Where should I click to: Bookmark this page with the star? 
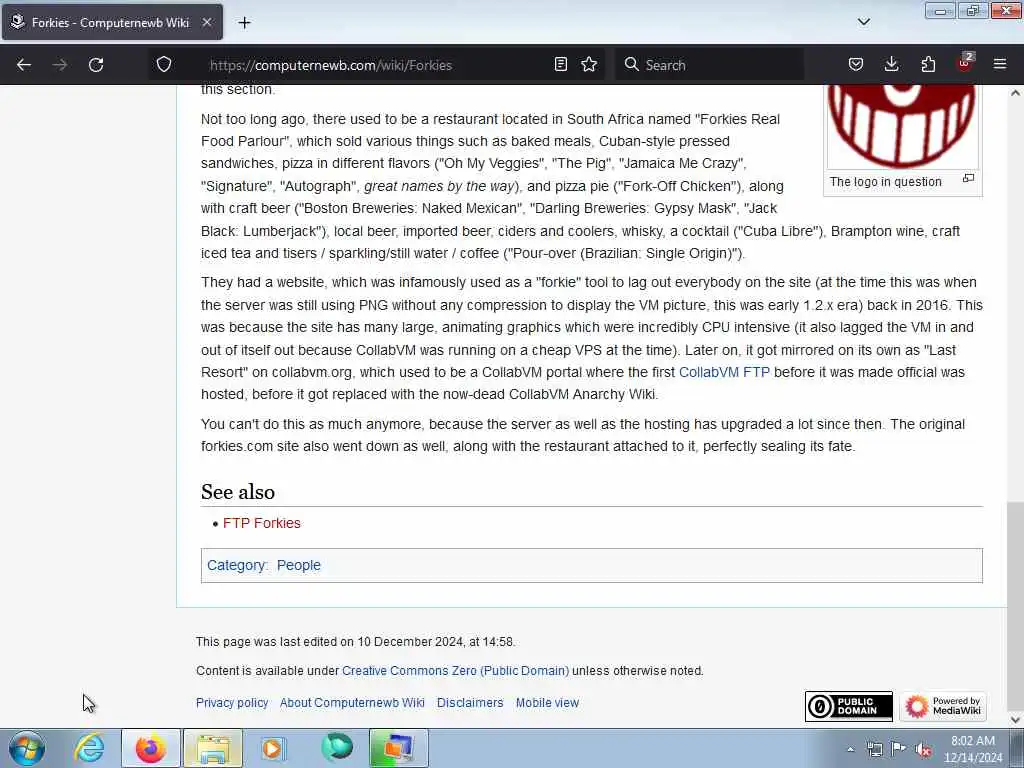pos(589,64)
